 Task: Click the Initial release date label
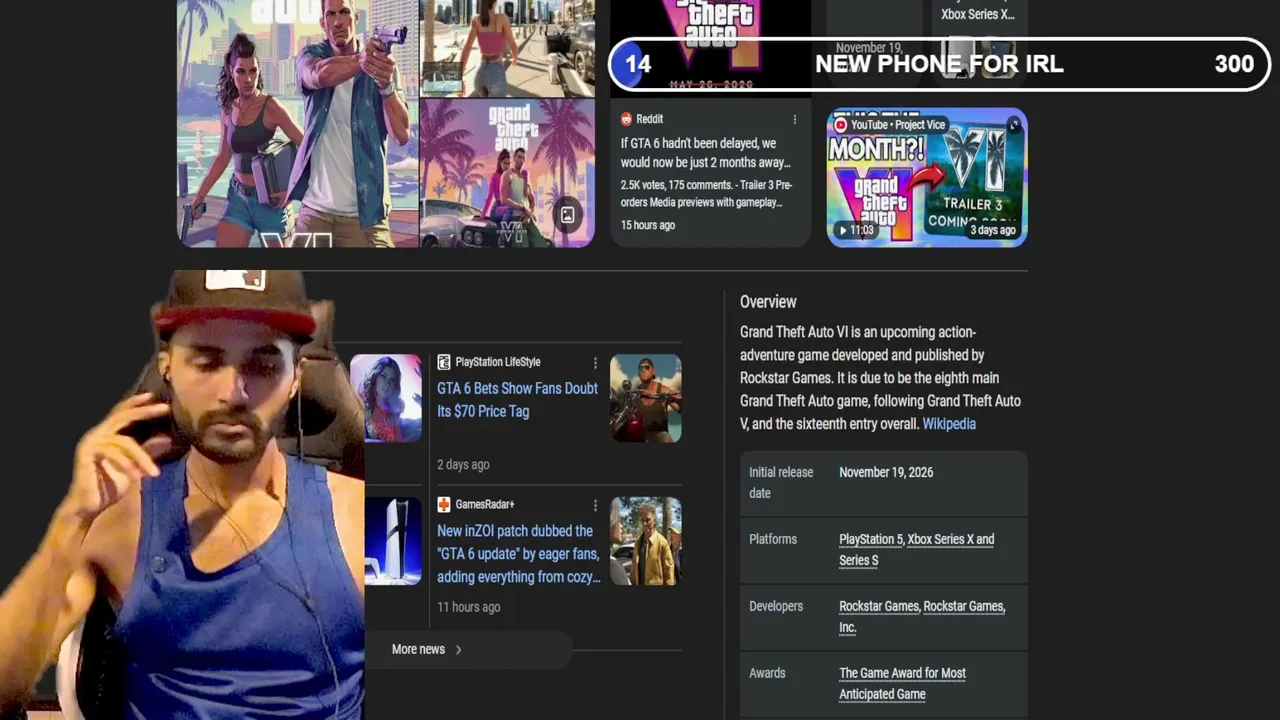click(x=781, y=483)
